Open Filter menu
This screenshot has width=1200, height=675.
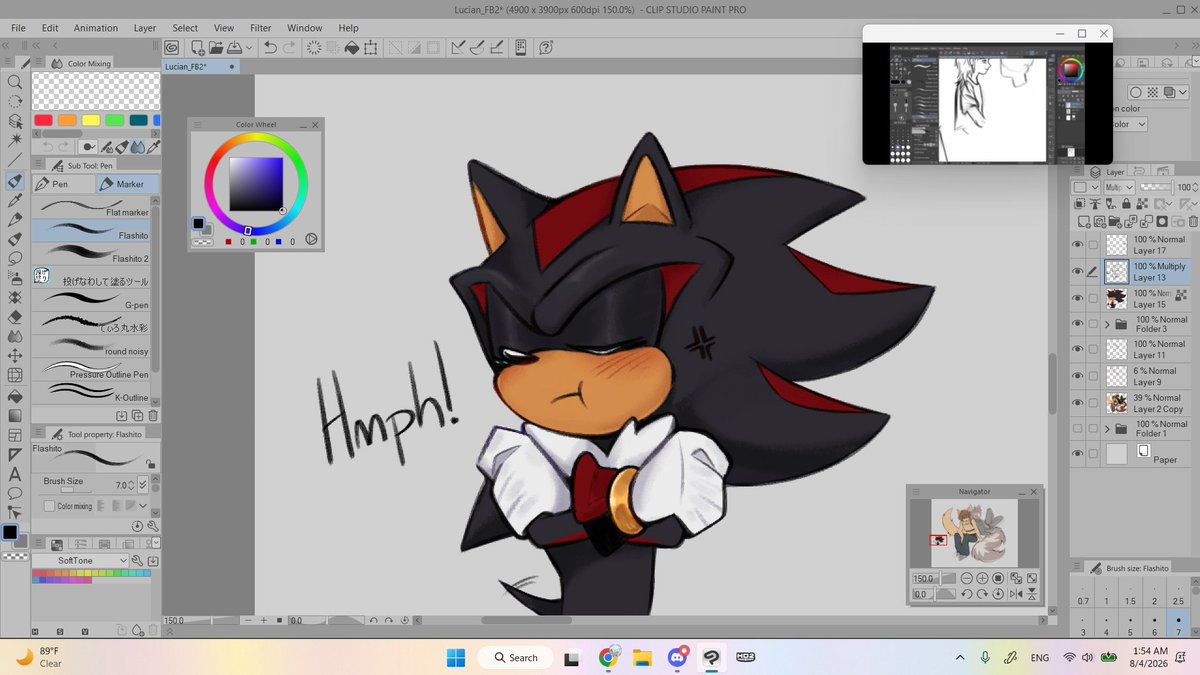[261, 28]
